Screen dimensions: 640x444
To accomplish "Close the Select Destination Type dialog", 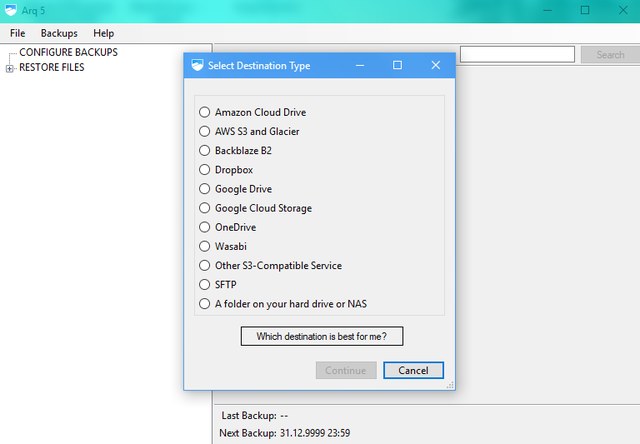I will point(436,65).
